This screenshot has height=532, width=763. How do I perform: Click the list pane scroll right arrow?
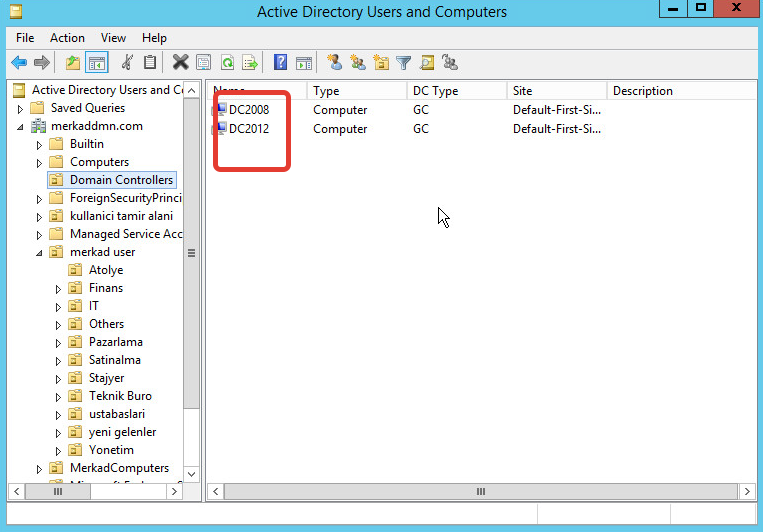tap(747, 492)
